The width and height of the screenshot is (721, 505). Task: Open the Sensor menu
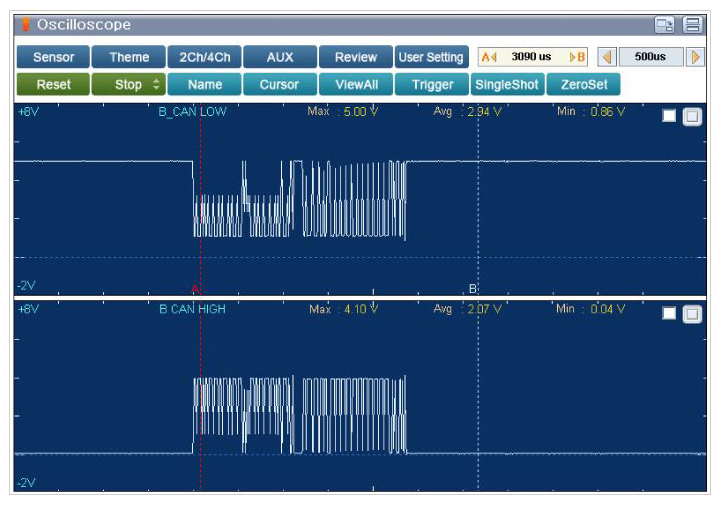click(53, 57)
